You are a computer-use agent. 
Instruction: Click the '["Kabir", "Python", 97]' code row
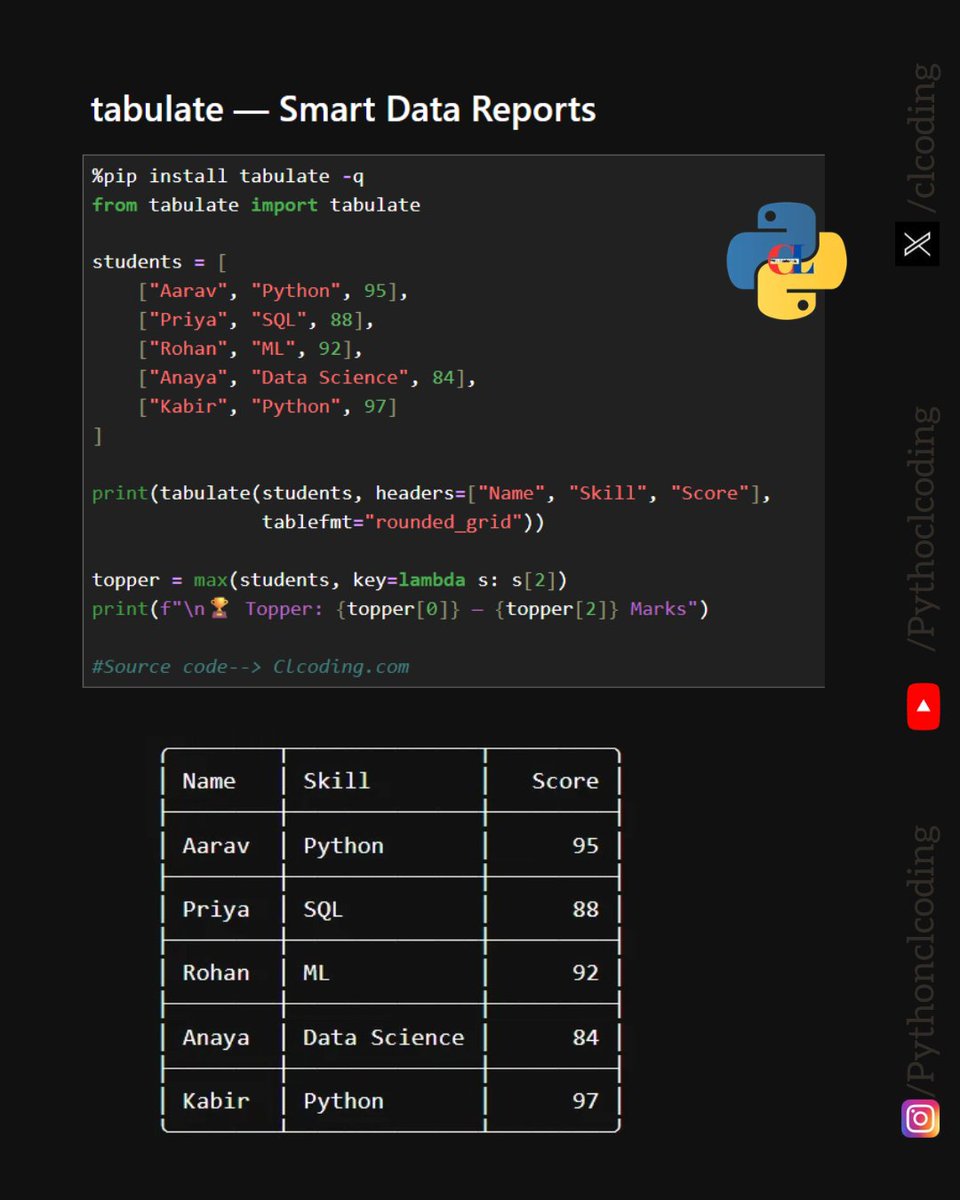click(267, 407)
